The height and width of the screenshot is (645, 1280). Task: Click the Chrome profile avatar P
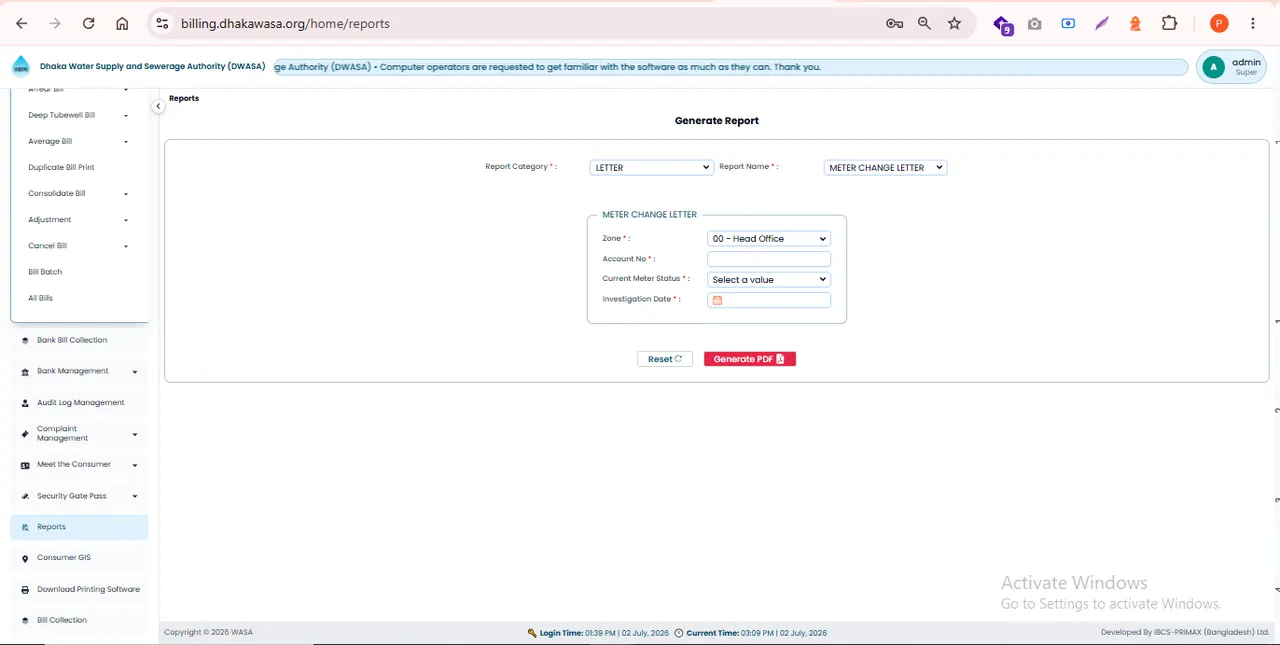(x=1218, y=23)
